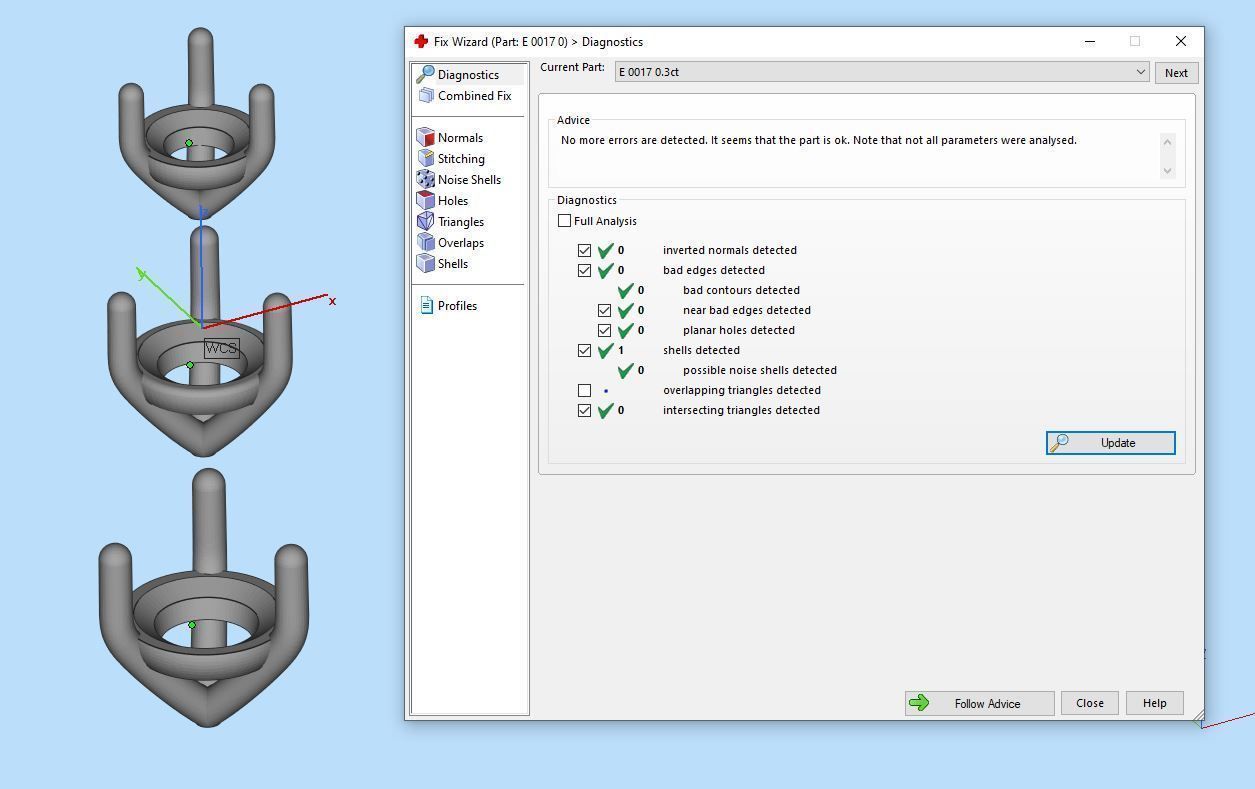Open the Current Part dropdown
Screen dimensions: 1255x789
882,72
